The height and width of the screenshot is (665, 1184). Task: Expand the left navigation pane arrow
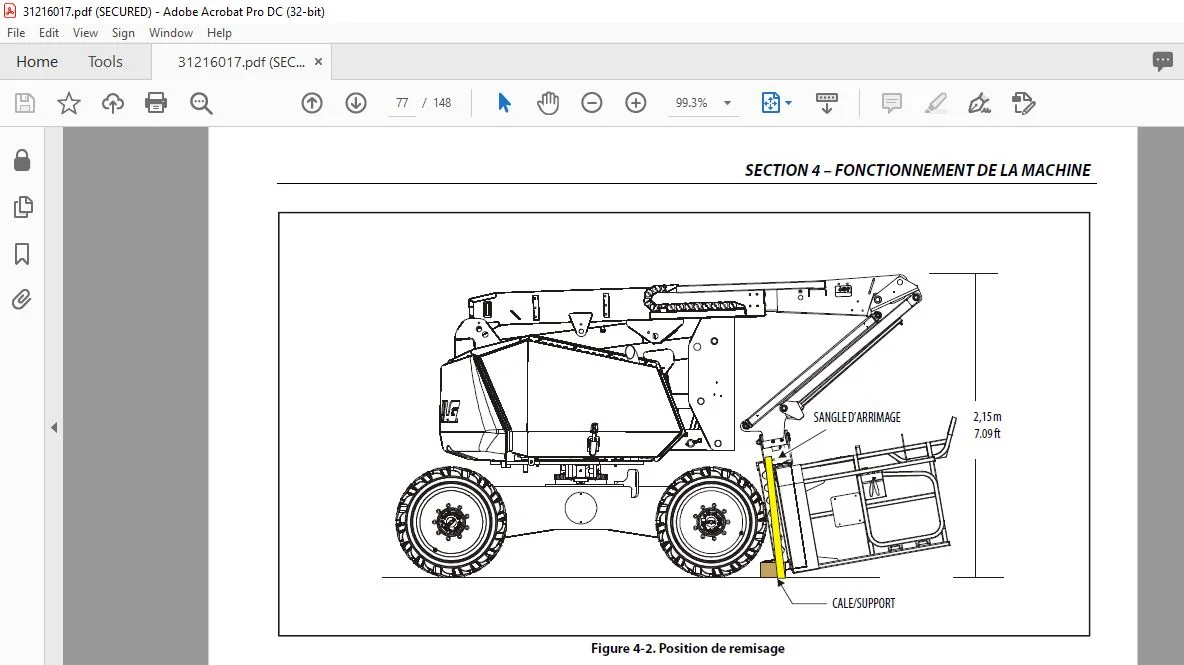click(x=54, y=427)
